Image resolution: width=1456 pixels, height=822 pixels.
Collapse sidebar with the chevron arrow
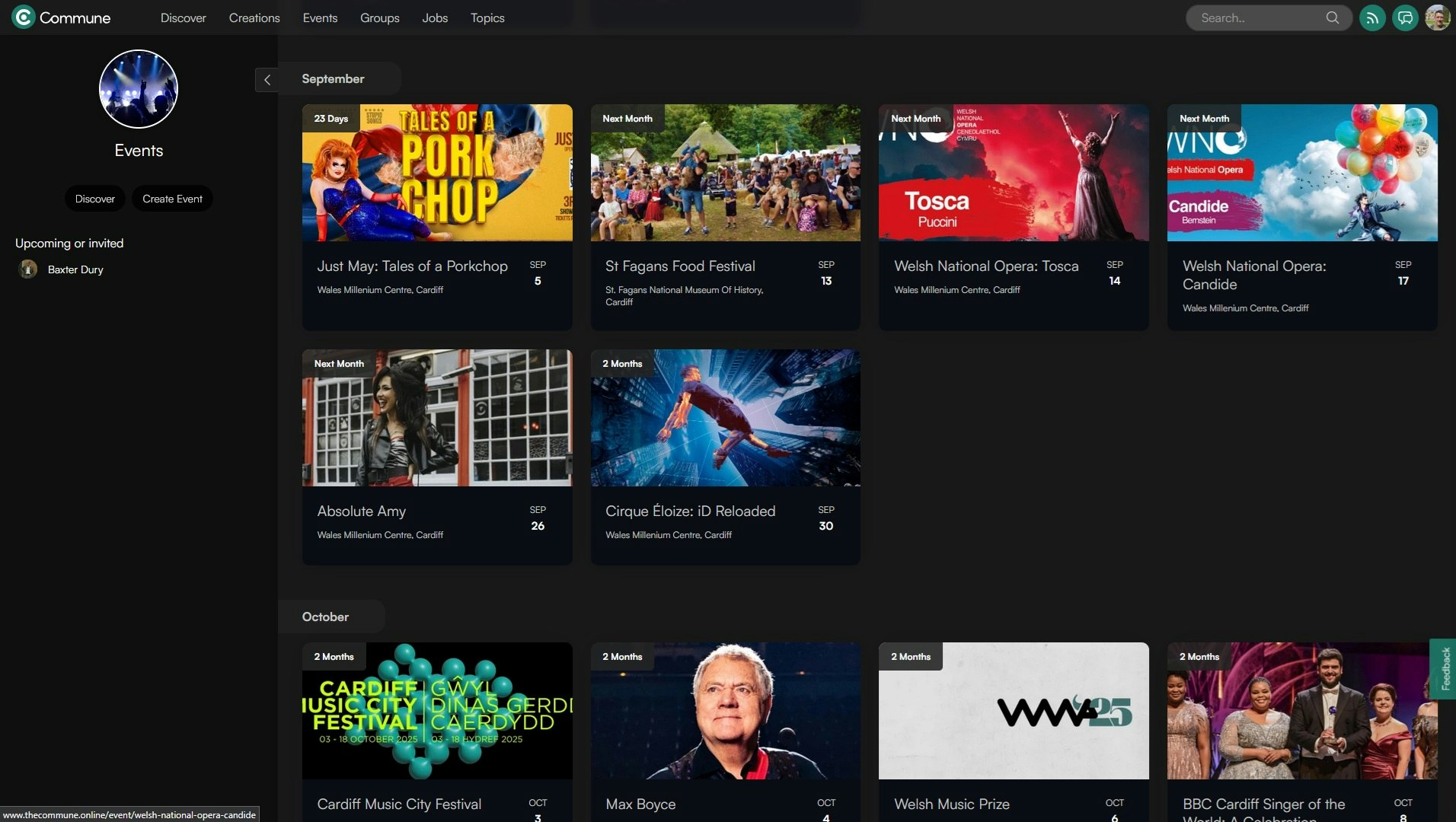click(267, 79)
